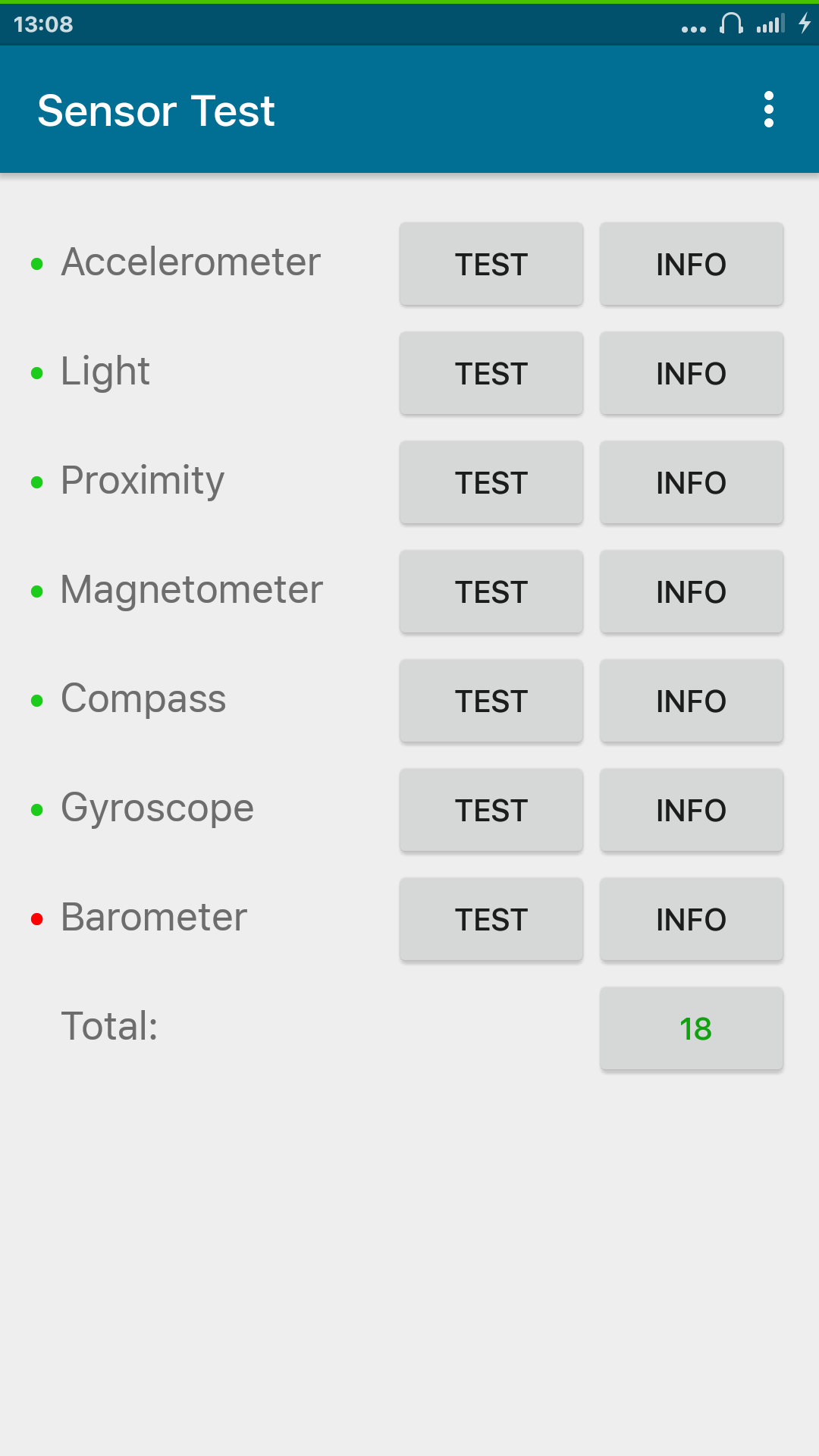The height and width of the screenshot is (1456, 819).
Task: Tap the red dot beside Barometer
Action: pos(36,919)
